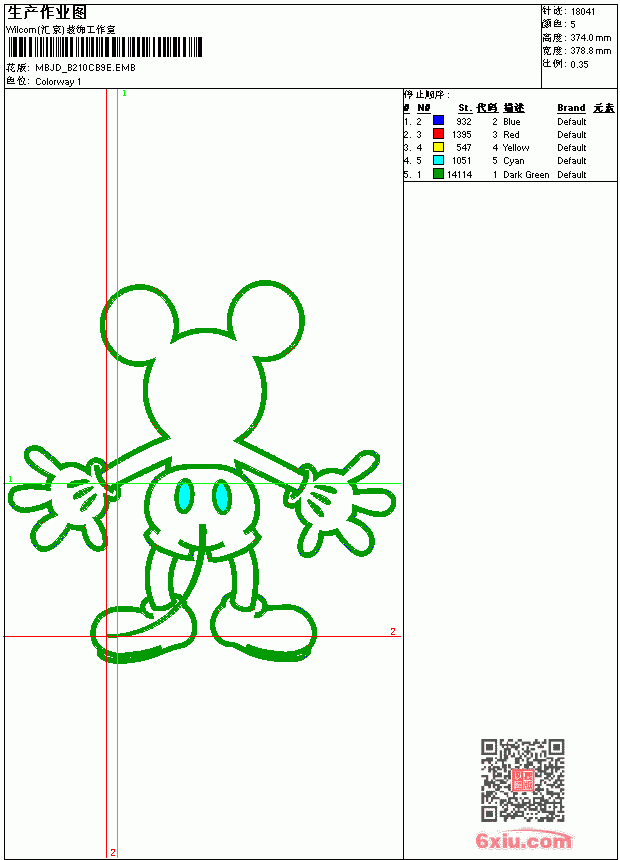The width and height of the screenshot is (620, 860).
Task: Click the N# column header
Action: (424, 108)
